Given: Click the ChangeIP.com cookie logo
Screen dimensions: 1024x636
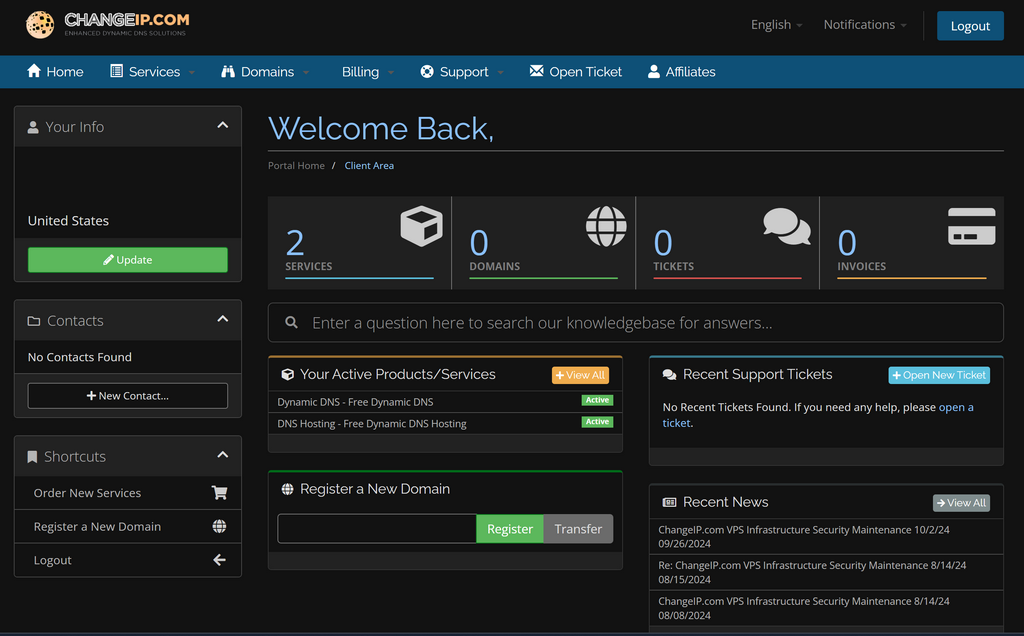Looking at the screenshot, I should pyautogui.click(x=40, y=25).
